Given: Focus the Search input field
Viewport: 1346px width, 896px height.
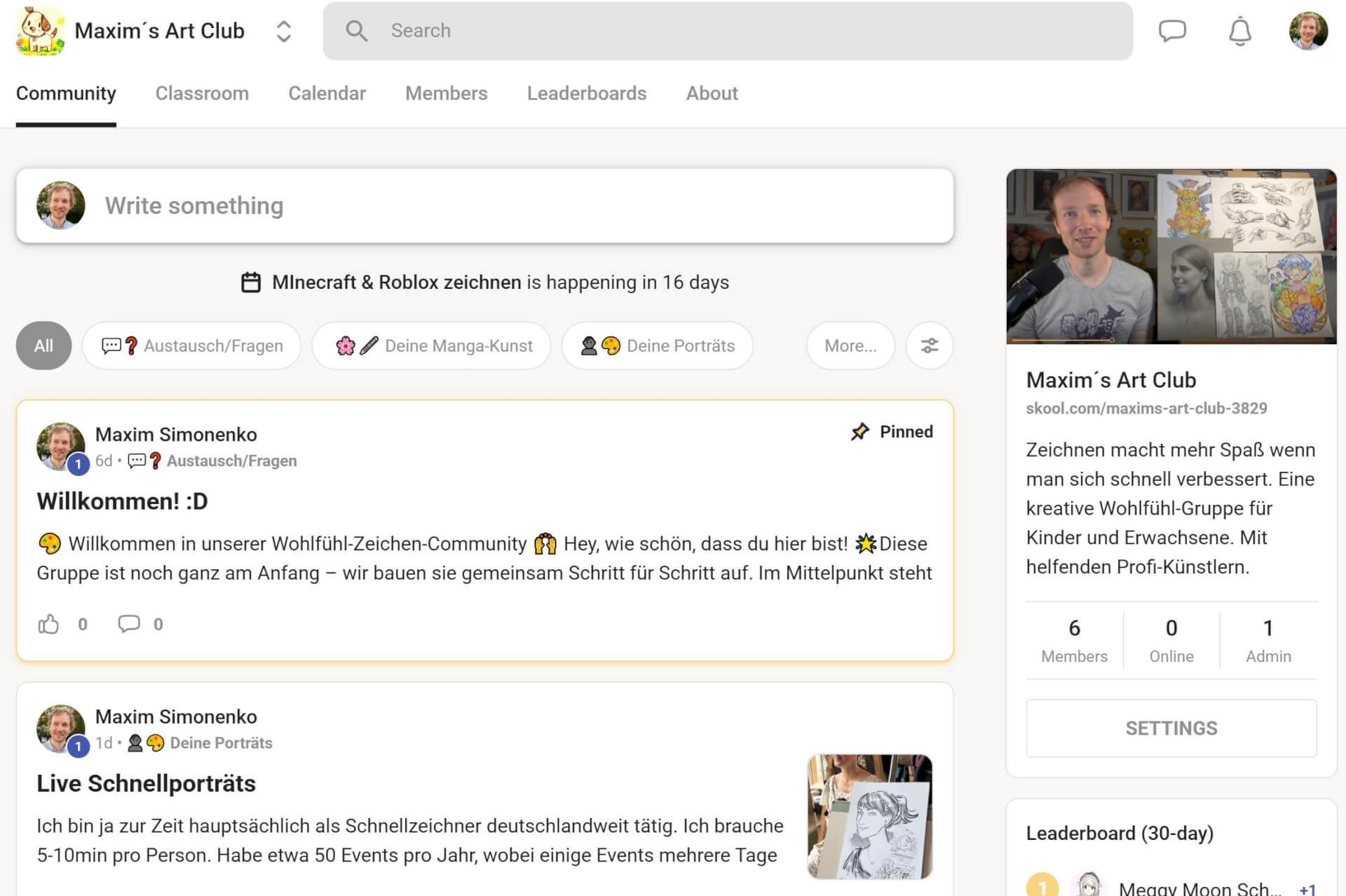Looking at the screenshot, I should coord(728,31).
